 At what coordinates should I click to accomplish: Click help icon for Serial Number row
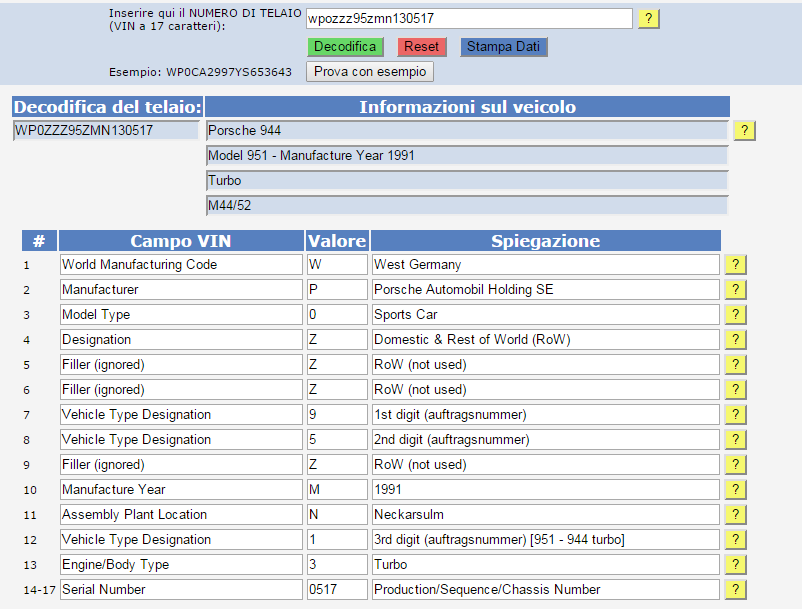pos(735,590)
